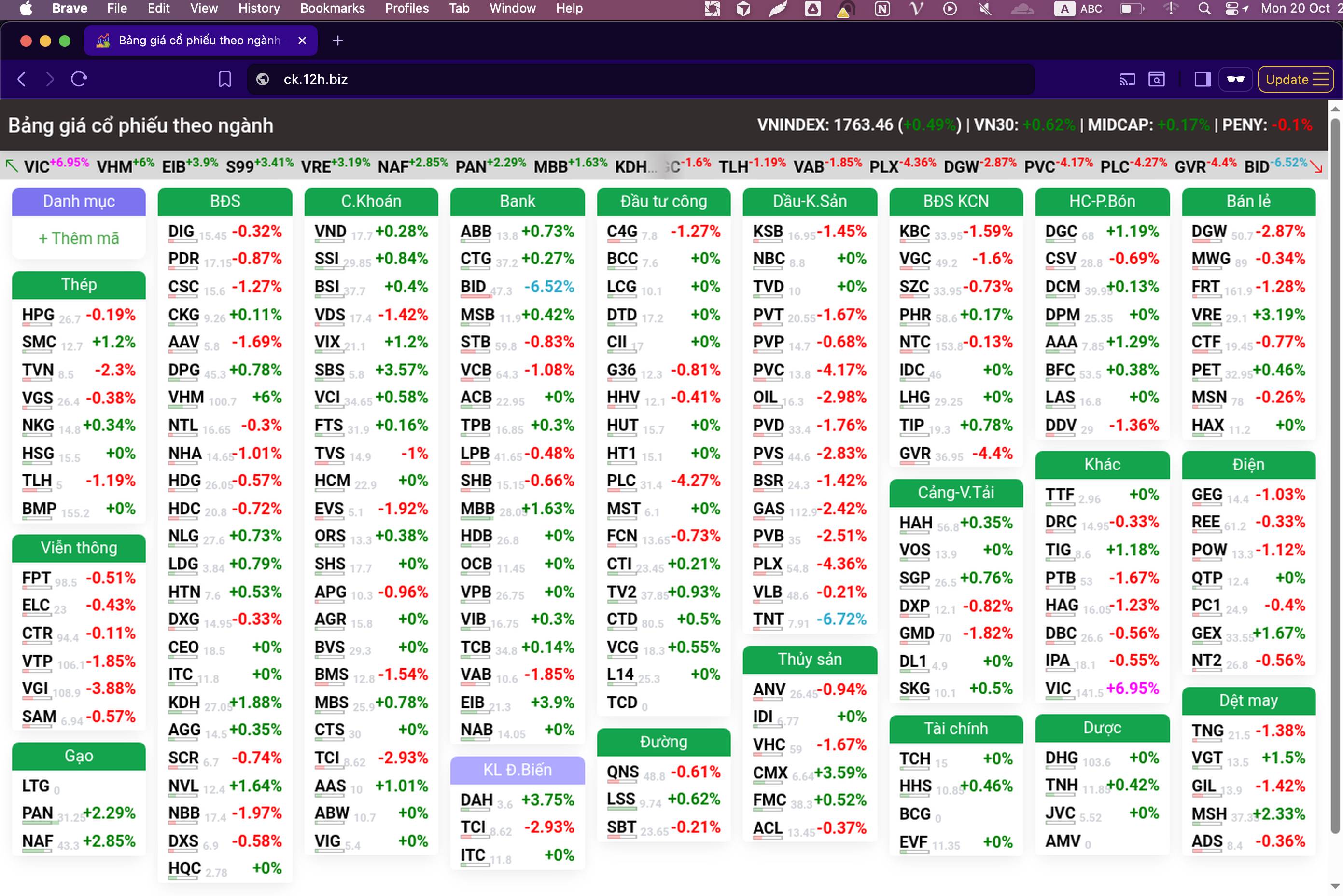Open macOS Control Center toggles icon
1343x896 pixels.
1231,9
